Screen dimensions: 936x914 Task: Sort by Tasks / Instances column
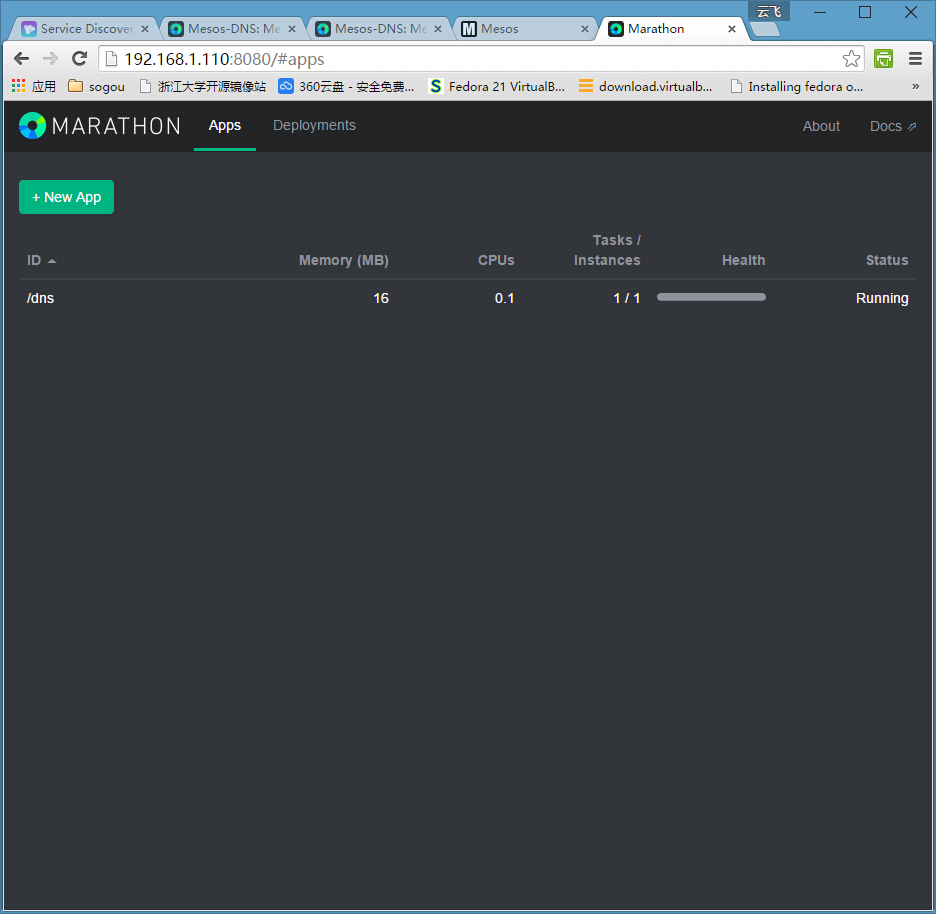pyautogui.click(x=607, y=250)
